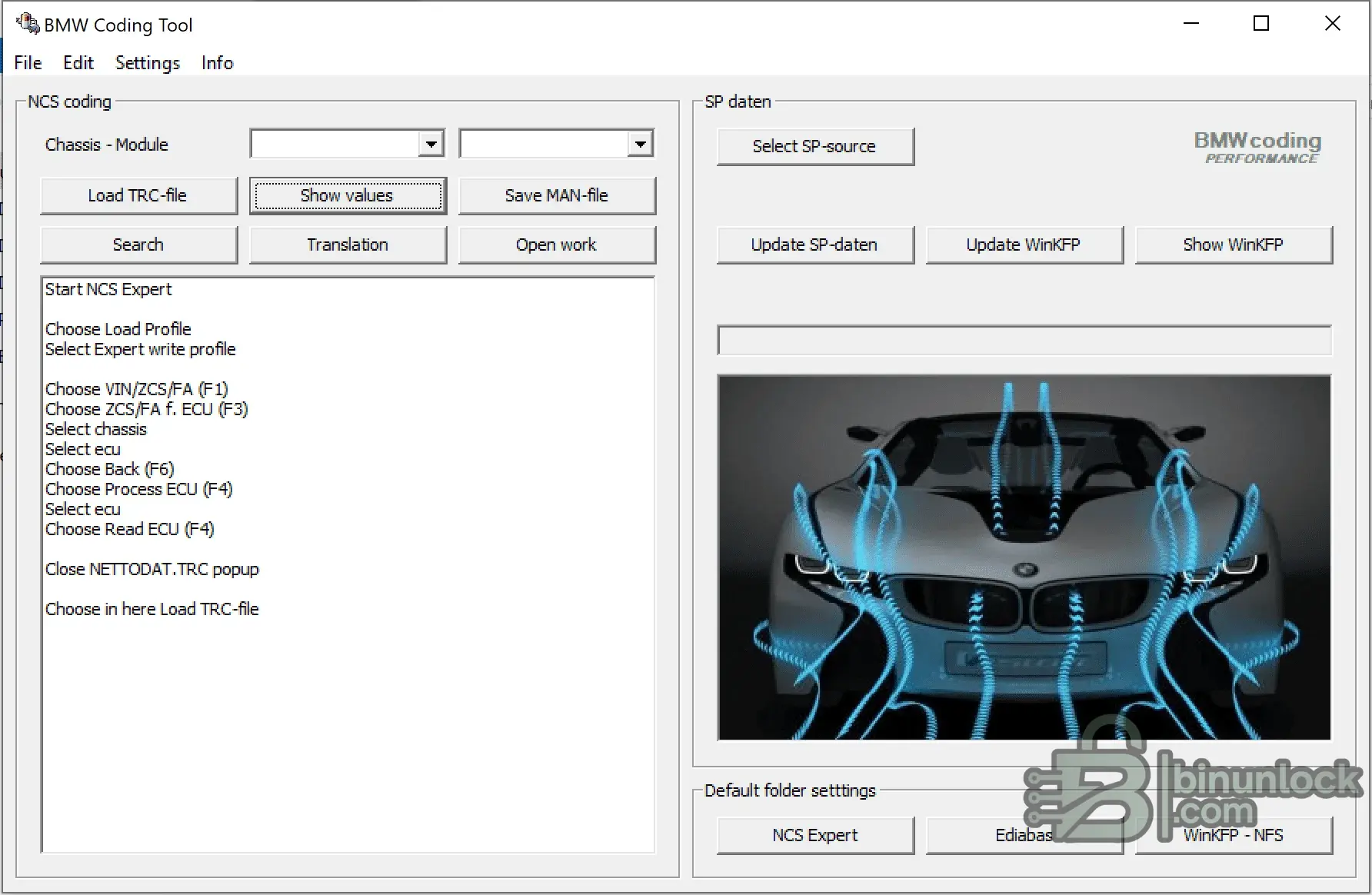Set the WinKFP - NFS default folder
This screenshot has height=895, width=1372.
(1234, 836)
